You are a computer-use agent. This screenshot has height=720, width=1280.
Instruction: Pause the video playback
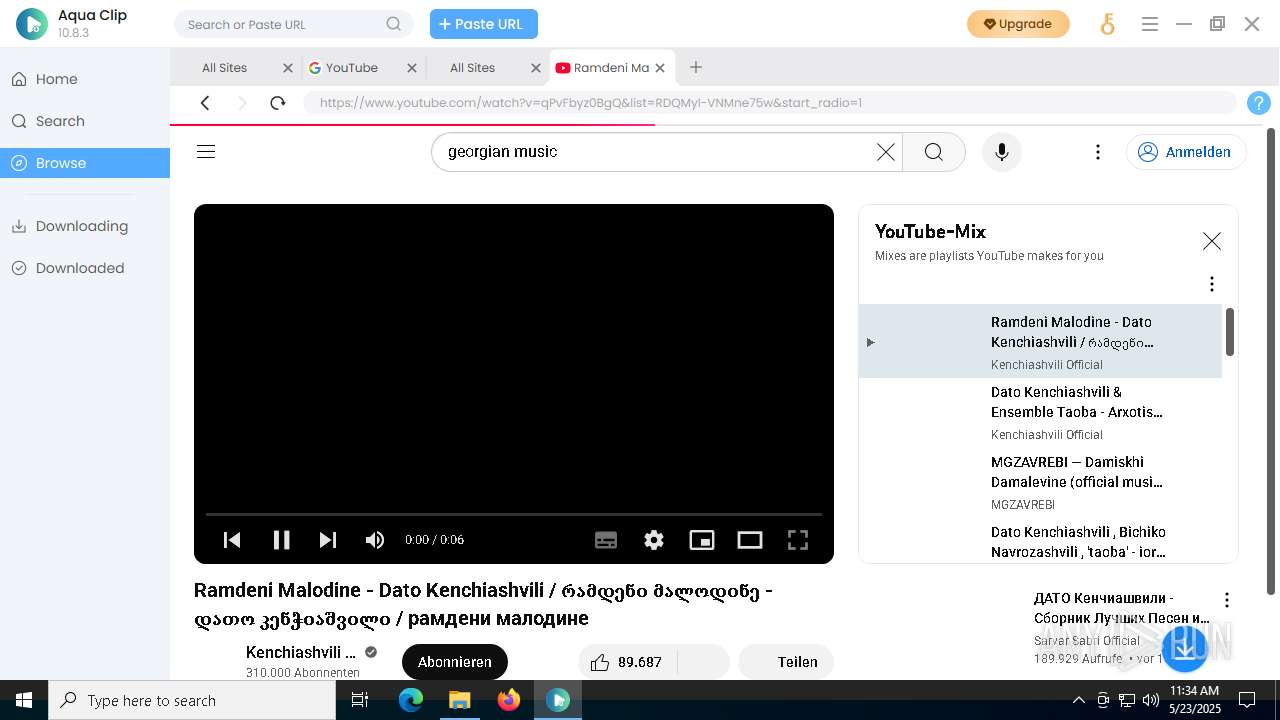point(281,540)
